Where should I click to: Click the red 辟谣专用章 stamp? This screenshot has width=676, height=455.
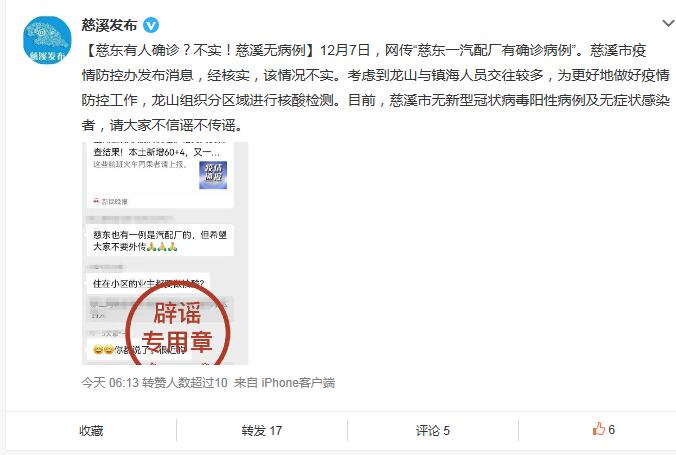(x=178, y=326)
